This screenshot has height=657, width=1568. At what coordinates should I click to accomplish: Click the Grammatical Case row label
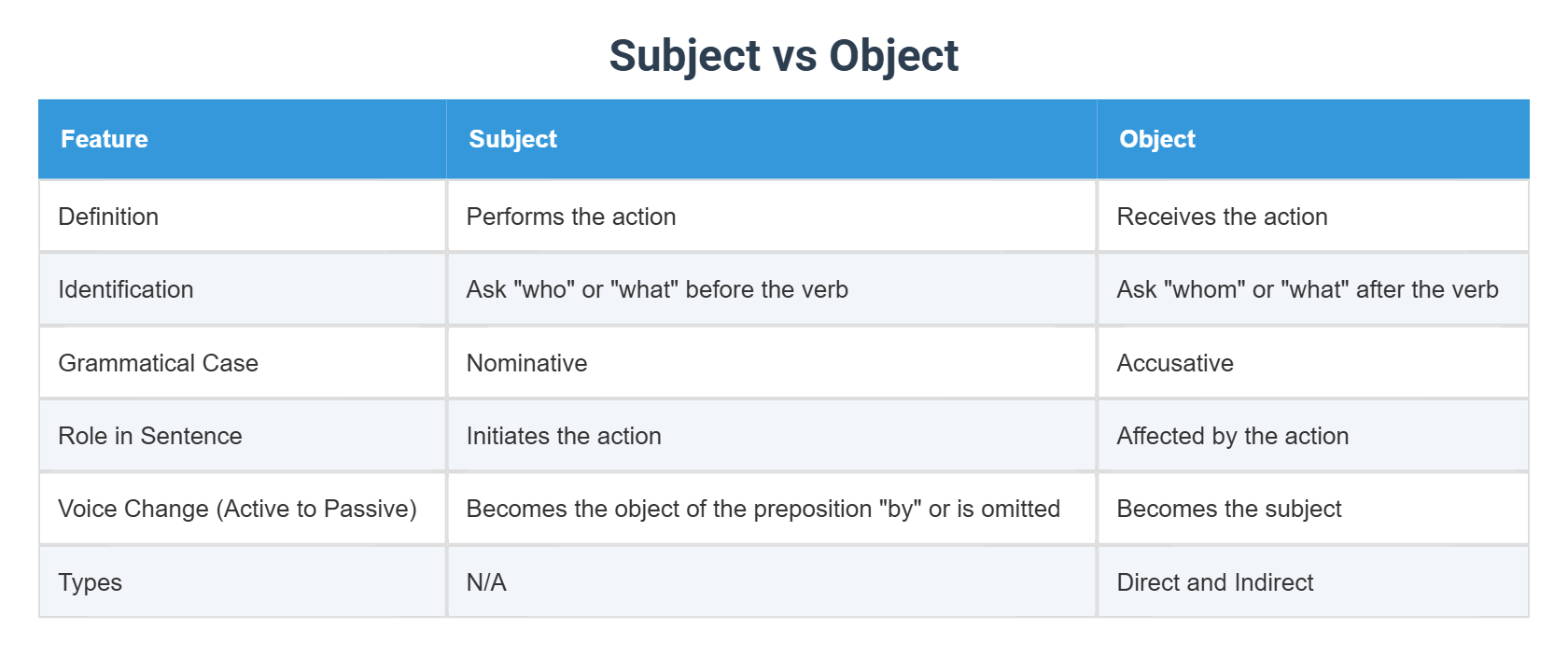pos(243,363)
